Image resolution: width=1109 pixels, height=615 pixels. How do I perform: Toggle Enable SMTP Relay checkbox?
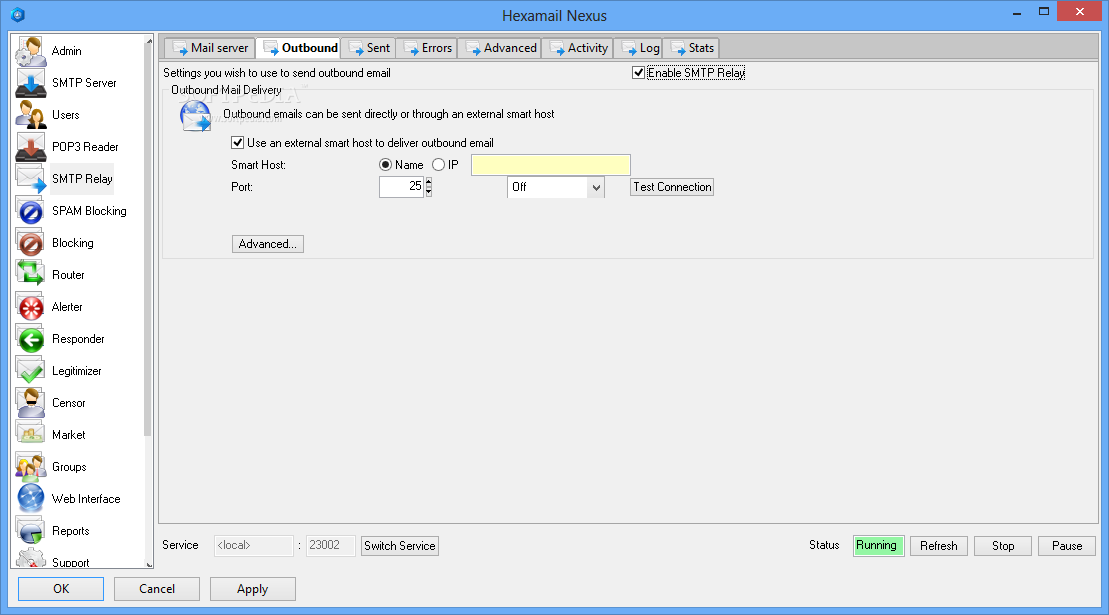pyautogui.click(x=638, y=73)
